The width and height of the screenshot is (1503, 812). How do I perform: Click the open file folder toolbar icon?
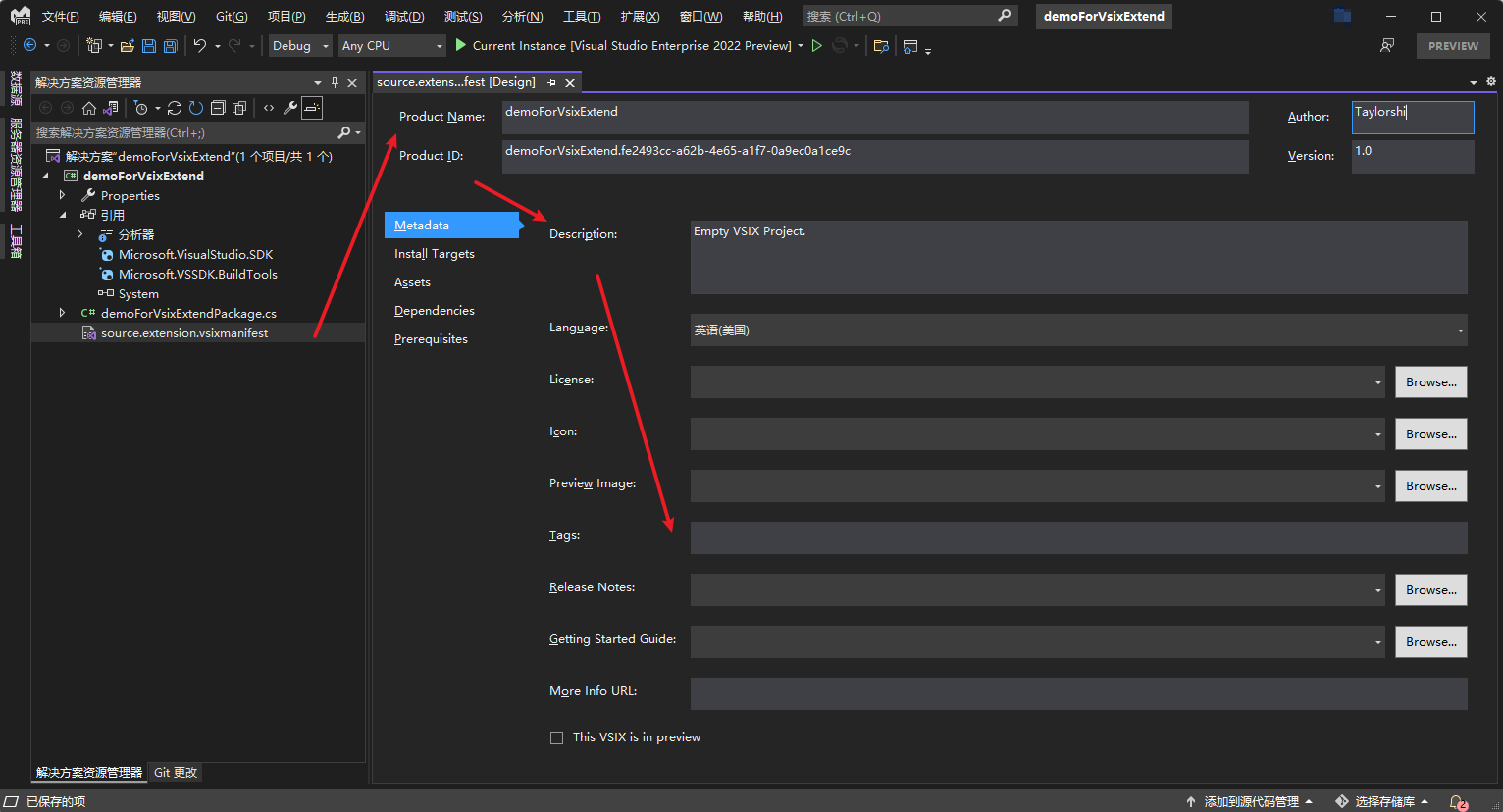[128, 45]
